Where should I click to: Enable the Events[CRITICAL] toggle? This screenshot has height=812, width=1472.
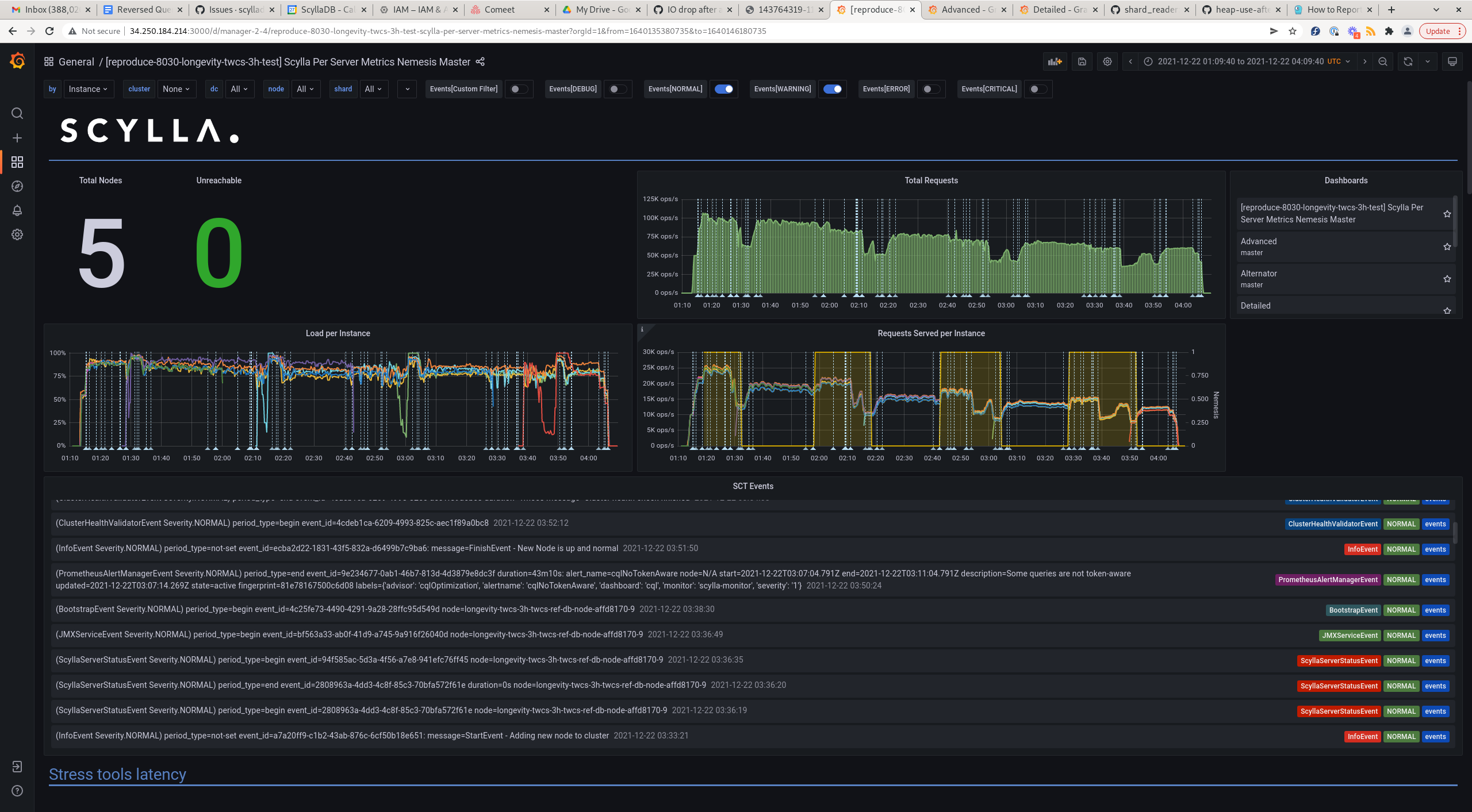point(1038,89)
